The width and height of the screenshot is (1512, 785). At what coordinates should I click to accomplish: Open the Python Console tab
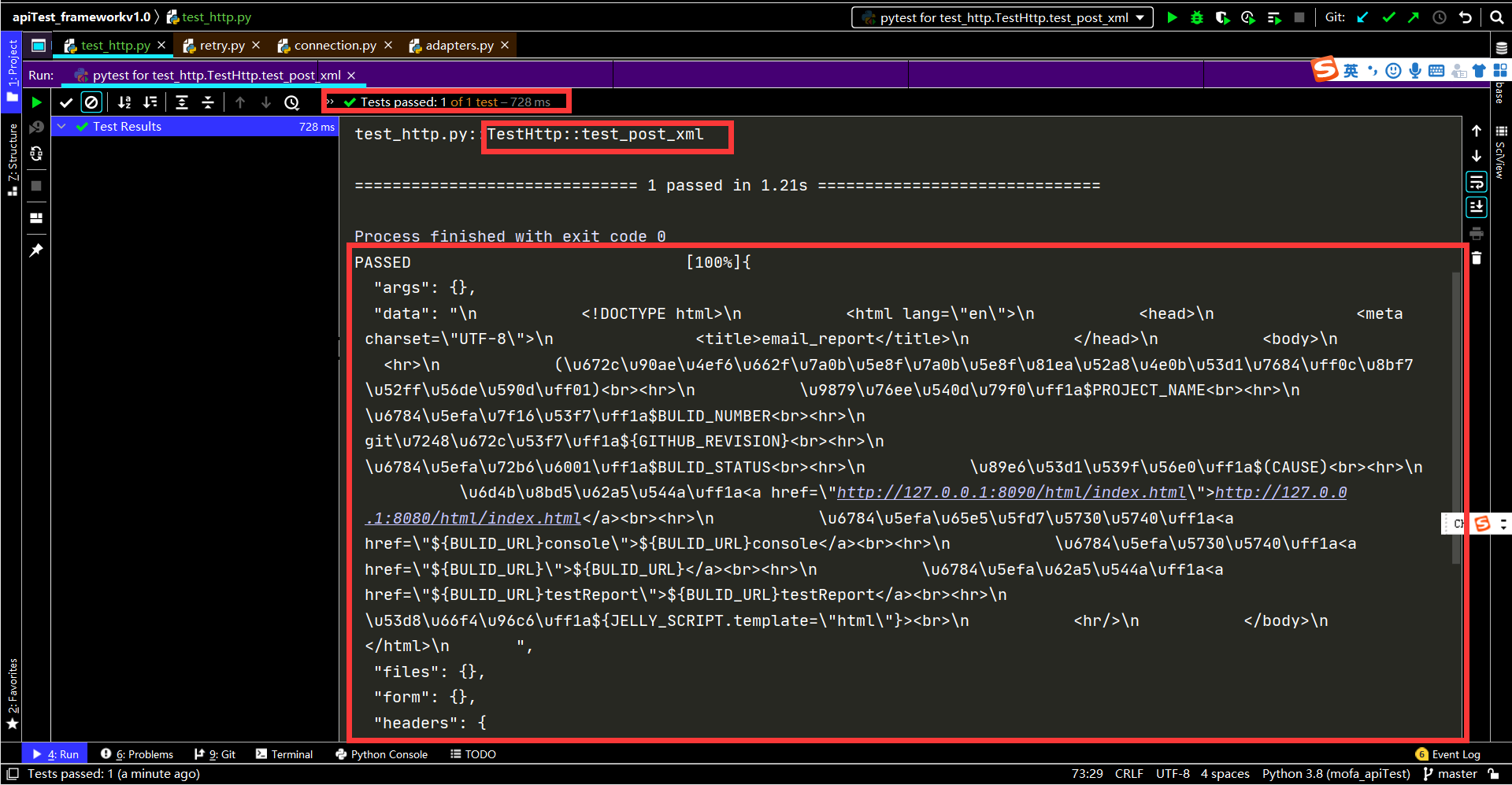point(382,754)
